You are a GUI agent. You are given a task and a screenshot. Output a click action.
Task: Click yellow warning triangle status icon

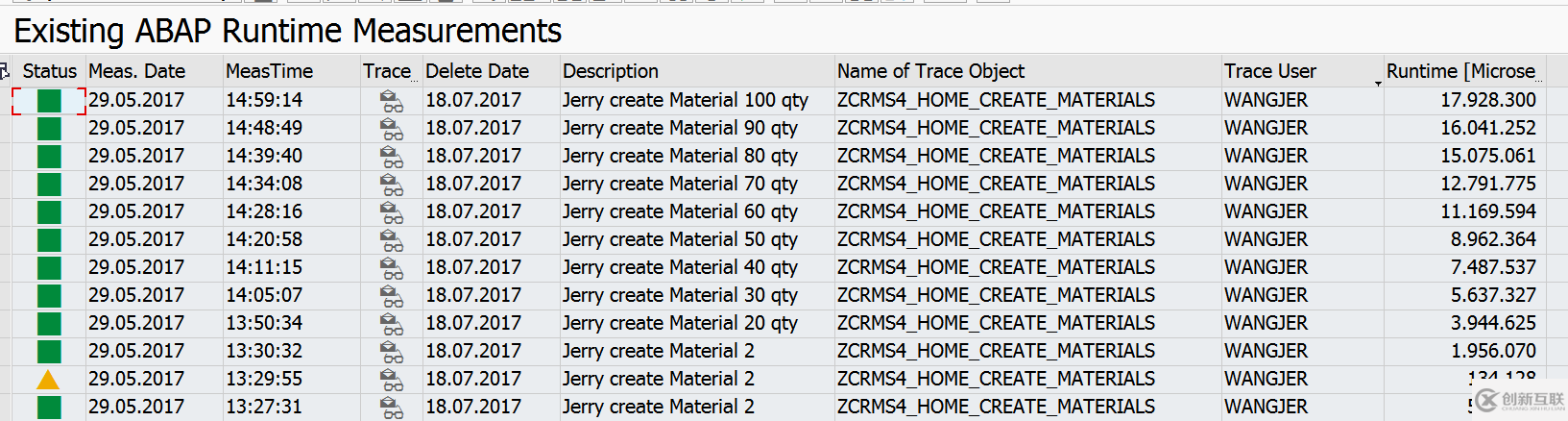48,380
